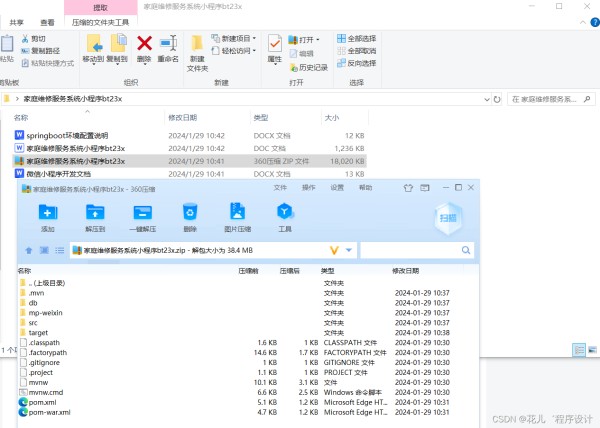Click the orange V icon in 360压缩 path bar
The image size is (600, 428).
(334, 250)
